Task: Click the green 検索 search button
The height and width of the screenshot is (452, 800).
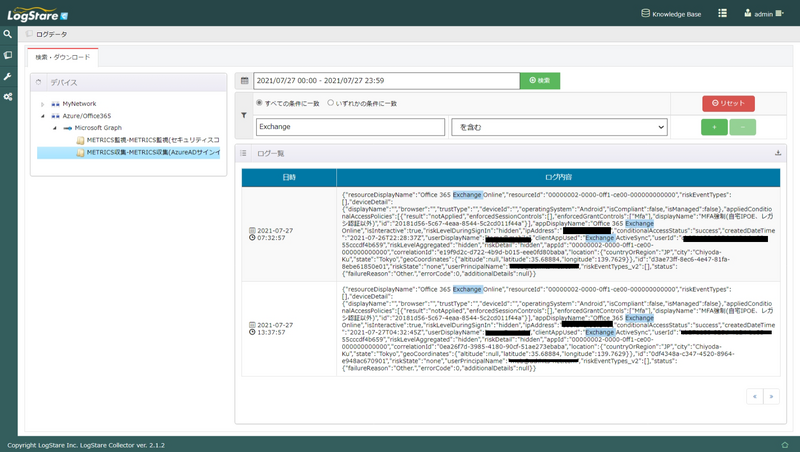Action: point(539,80)
